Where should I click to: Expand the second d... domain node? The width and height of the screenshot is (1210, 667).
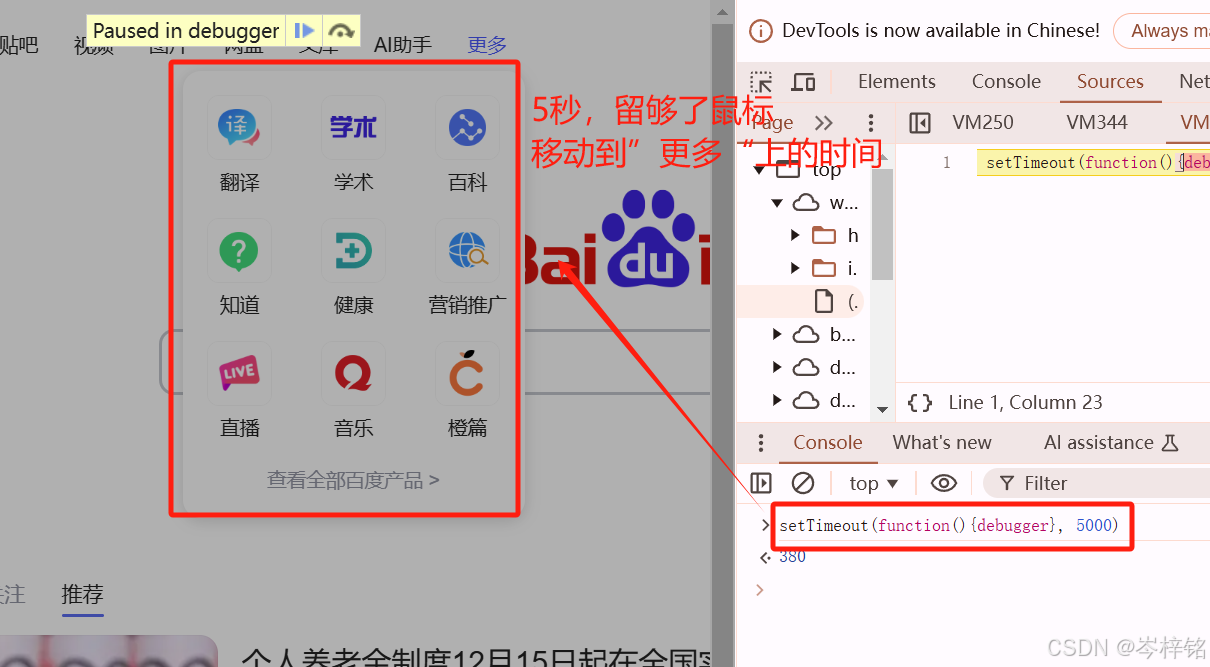click(x=777, y=400)
